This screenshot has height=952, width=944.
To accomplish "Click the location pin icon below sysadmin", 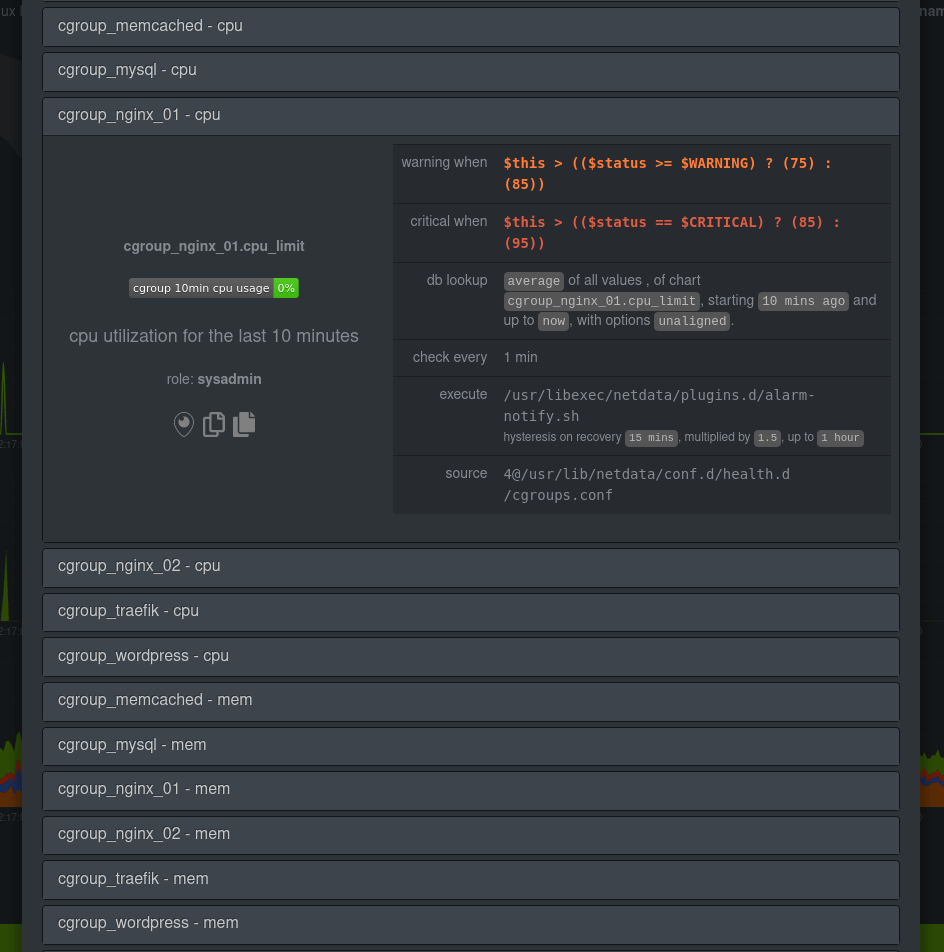I will (x=184, y=424).
